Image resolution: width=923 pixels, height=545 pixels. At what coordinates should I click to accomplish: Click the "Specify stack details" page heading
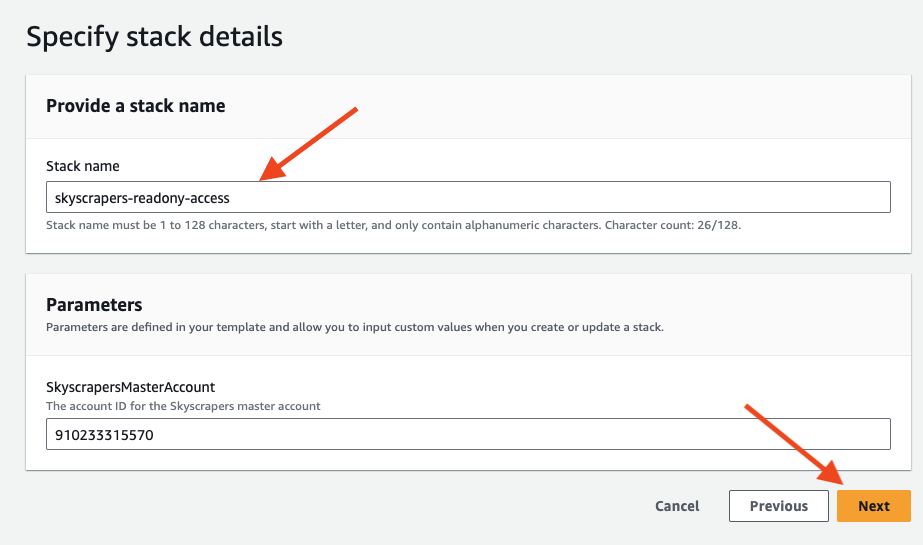click(x=154, y=37)
